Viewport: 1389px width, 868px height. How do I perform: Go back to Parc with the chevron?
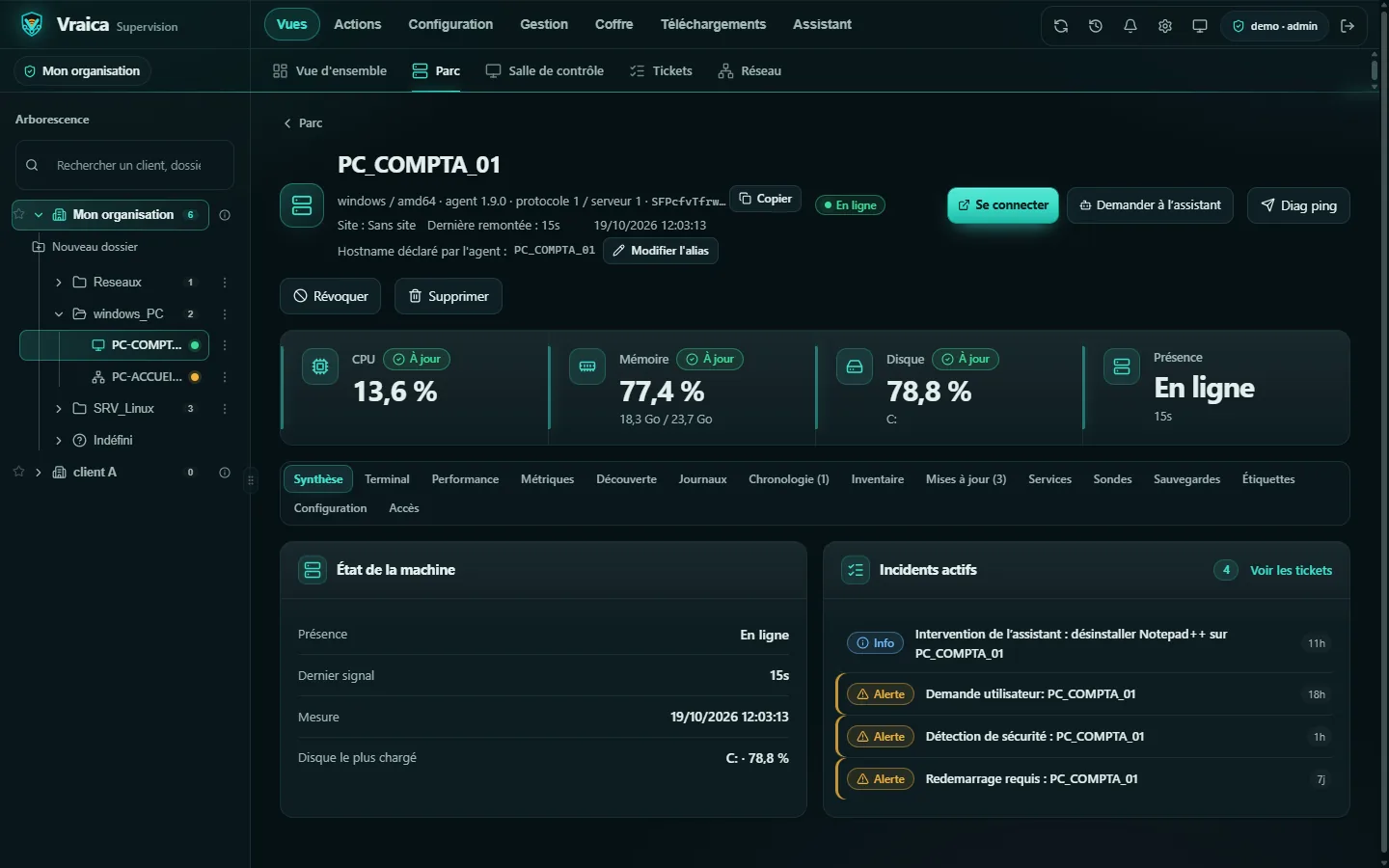286,123
